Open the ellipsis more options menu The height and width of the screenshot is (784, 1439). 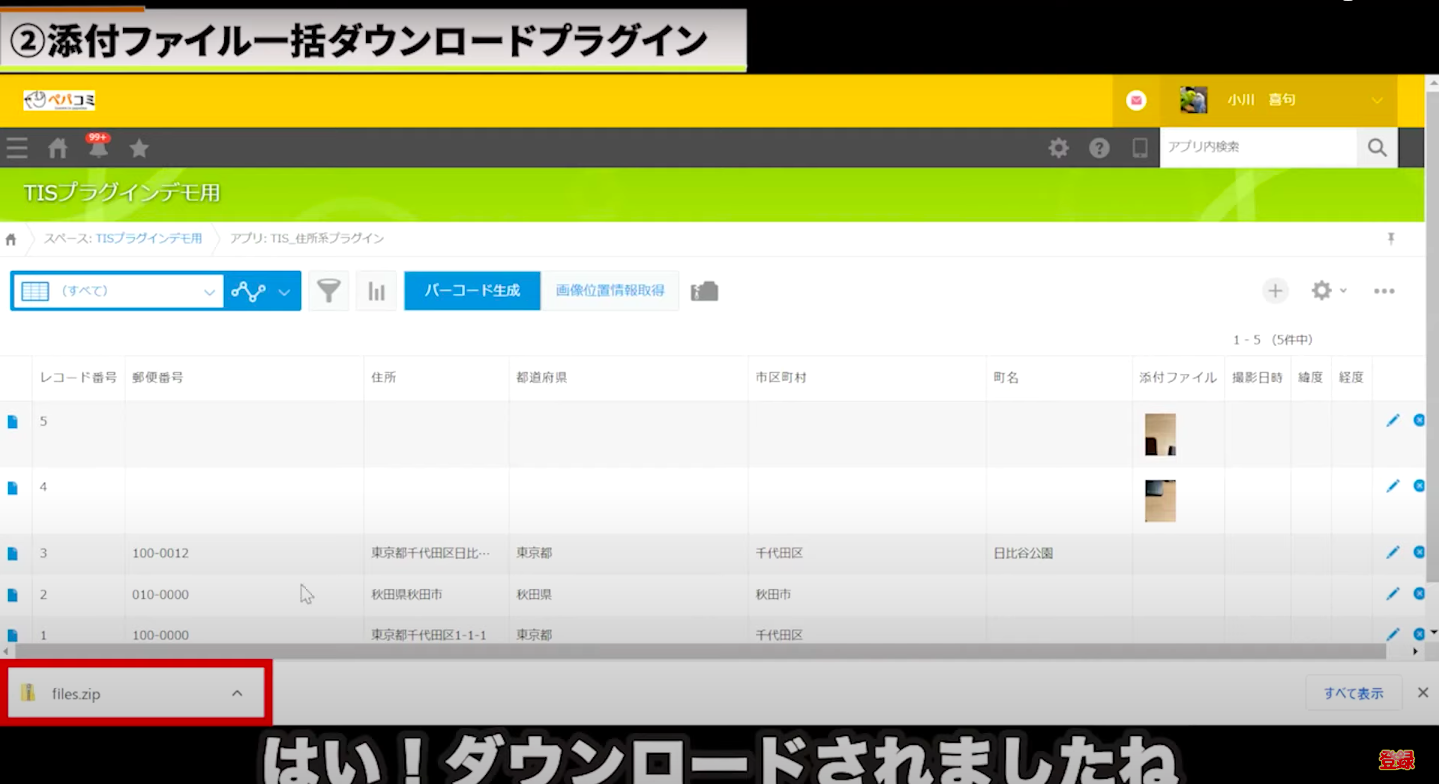tap(1384, 290)
